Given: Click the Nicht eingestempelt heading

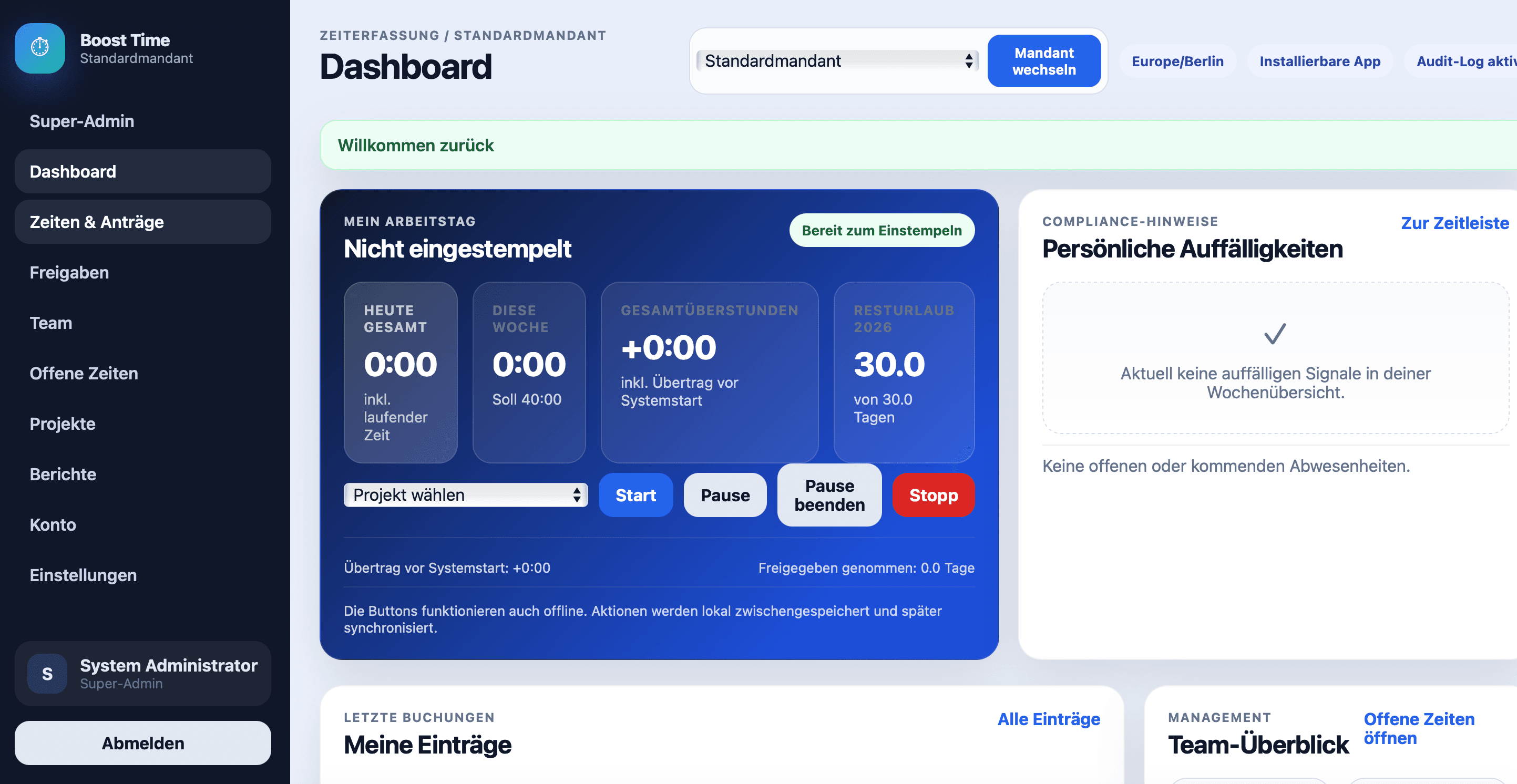Looking at the screenshot, I should [458, 249].
